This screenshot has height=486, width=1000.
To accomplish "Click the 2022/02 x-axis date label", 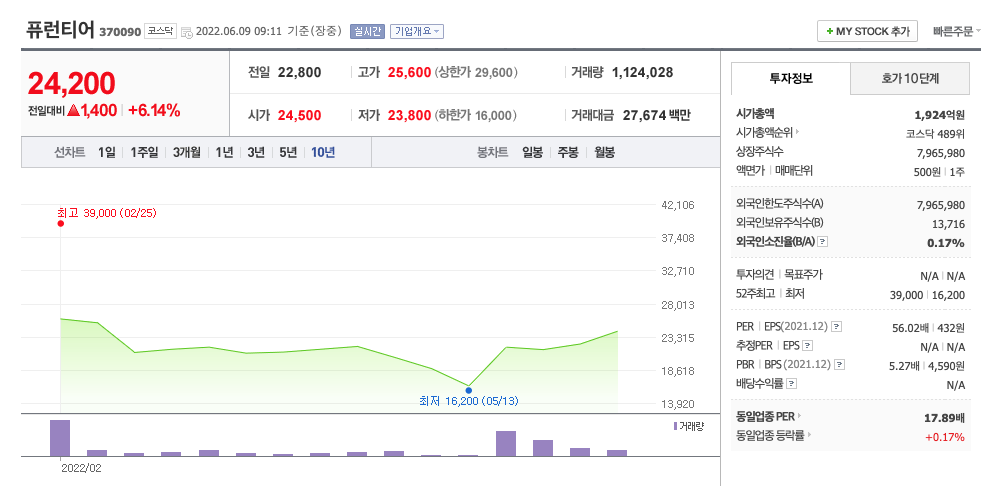I will tap(81, 468).
